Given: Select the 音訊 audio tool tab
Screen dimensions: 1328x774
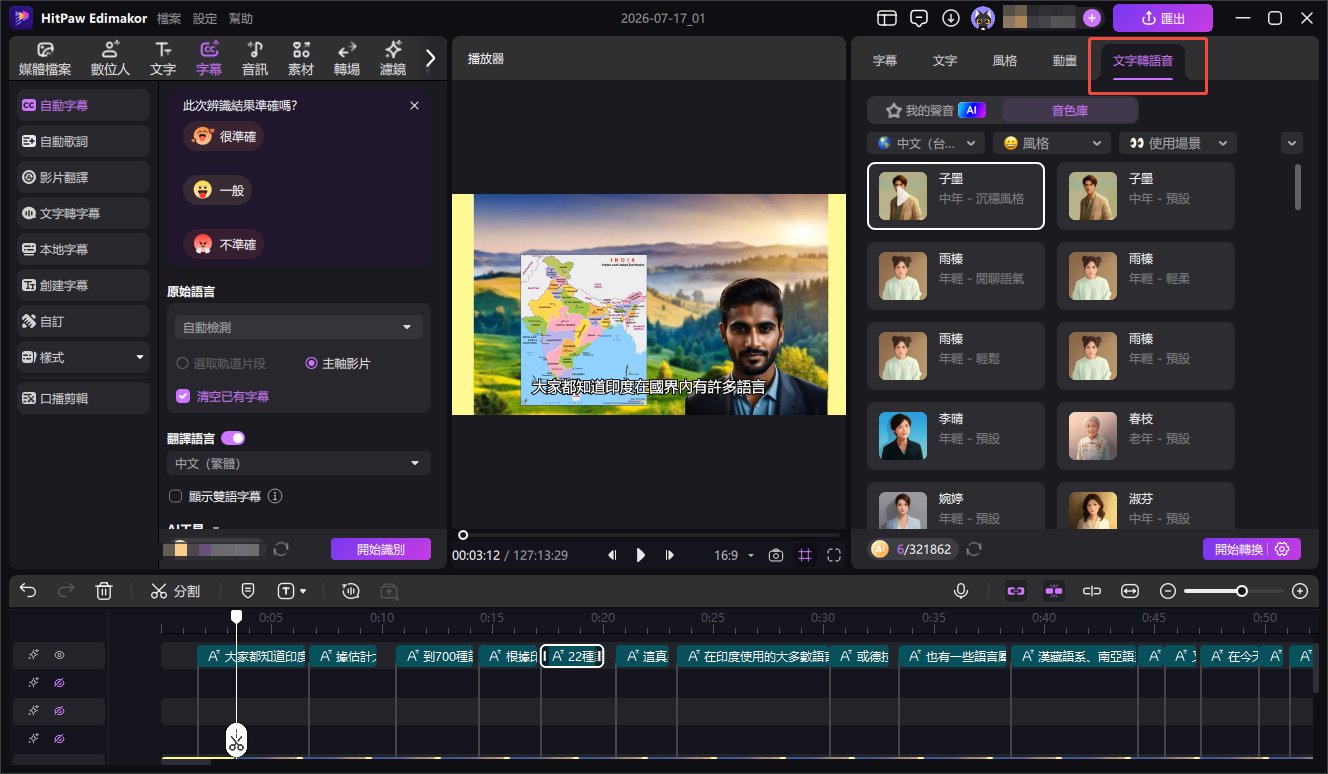Looking at the screenshot, I should click(x=255, y=59).
